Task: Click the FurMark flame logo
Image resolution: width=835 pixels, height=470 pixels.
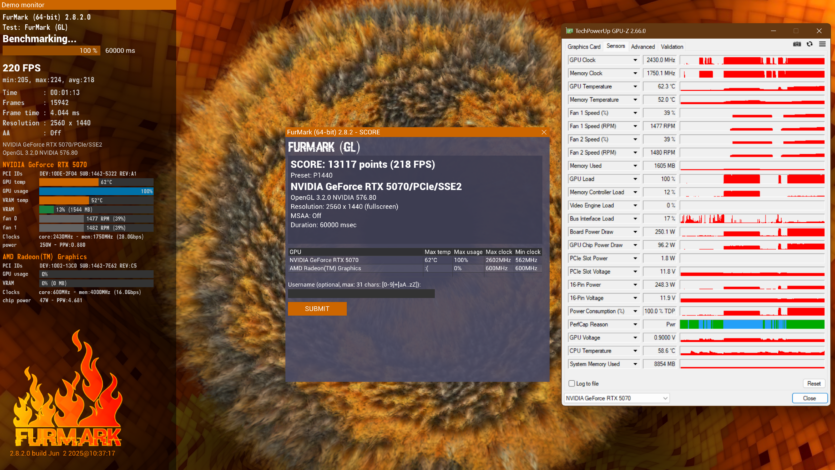Action: (x=68, y=389)
